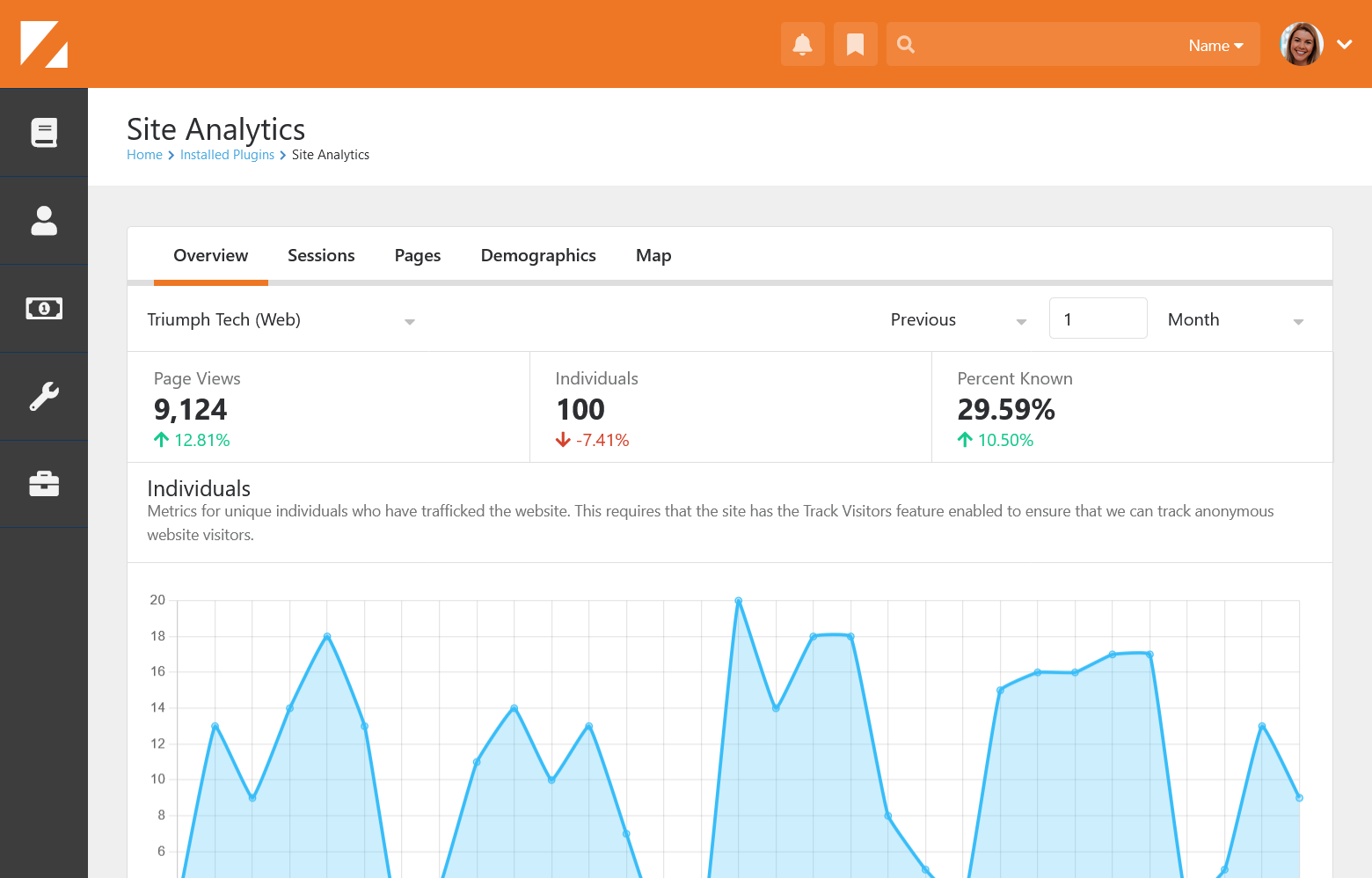Screen dimensions: 1372x878
Task: Open the Previous range dropdown
Action: 958,320
